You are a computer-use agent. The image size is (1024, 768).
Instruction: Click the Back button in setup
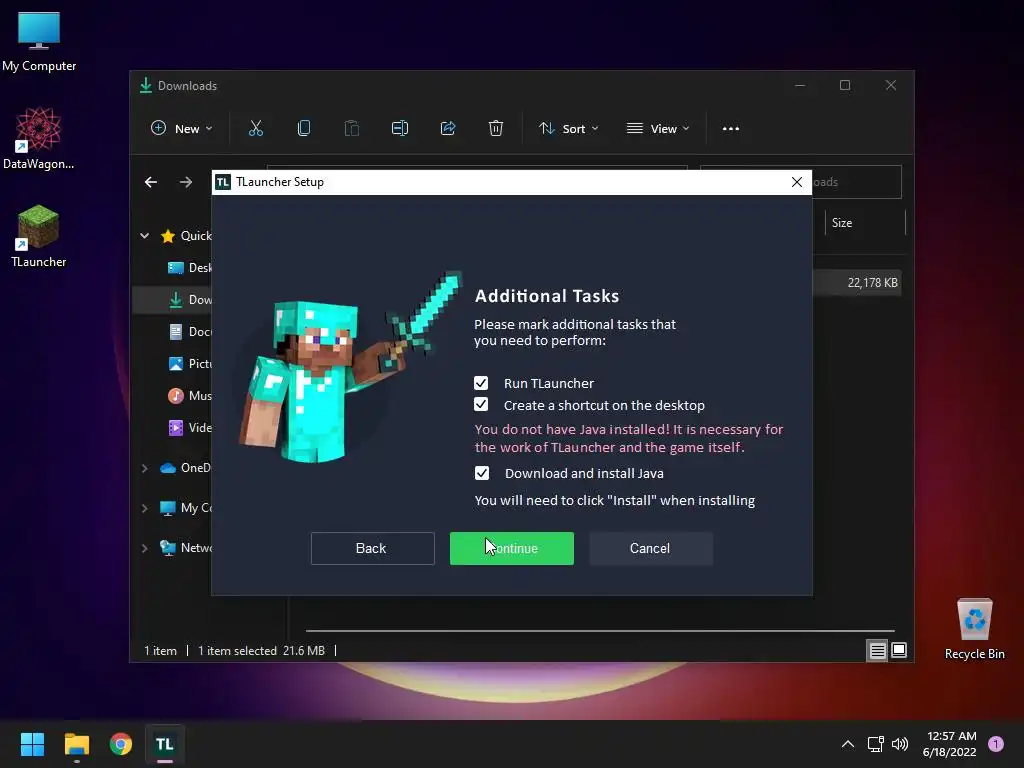click(372, 549)
